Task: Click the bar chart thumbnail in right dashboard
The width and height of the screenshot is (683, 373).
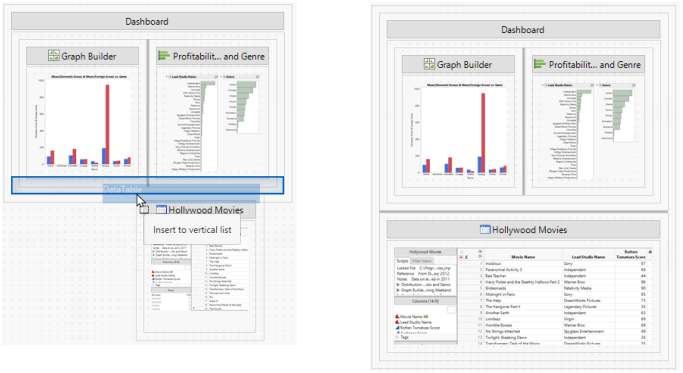Action: tap(458, 131)
